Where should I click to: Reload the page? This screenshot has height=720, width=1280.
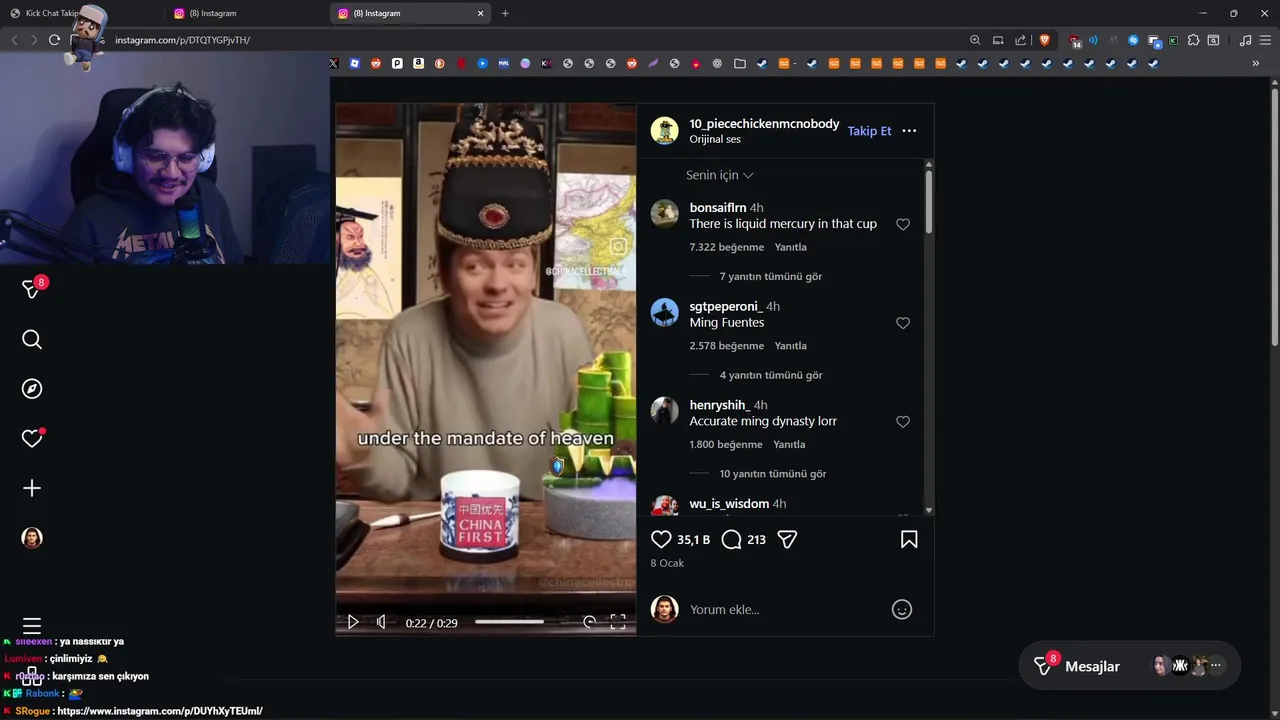click(x=55, y=40)
